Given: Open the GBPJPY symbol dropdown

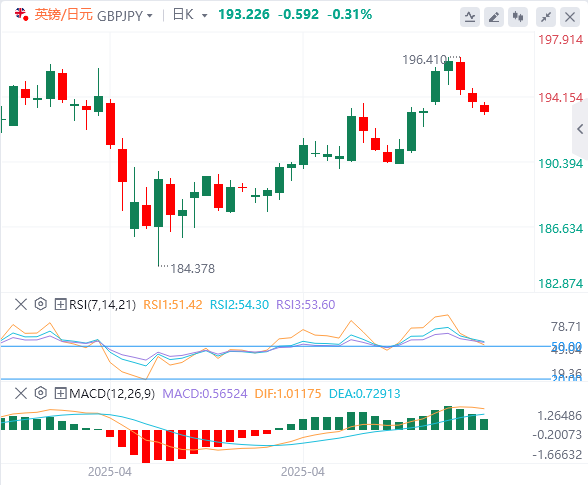Looking at the screenshot, I should pyautogui.click(x=124, y=16).
